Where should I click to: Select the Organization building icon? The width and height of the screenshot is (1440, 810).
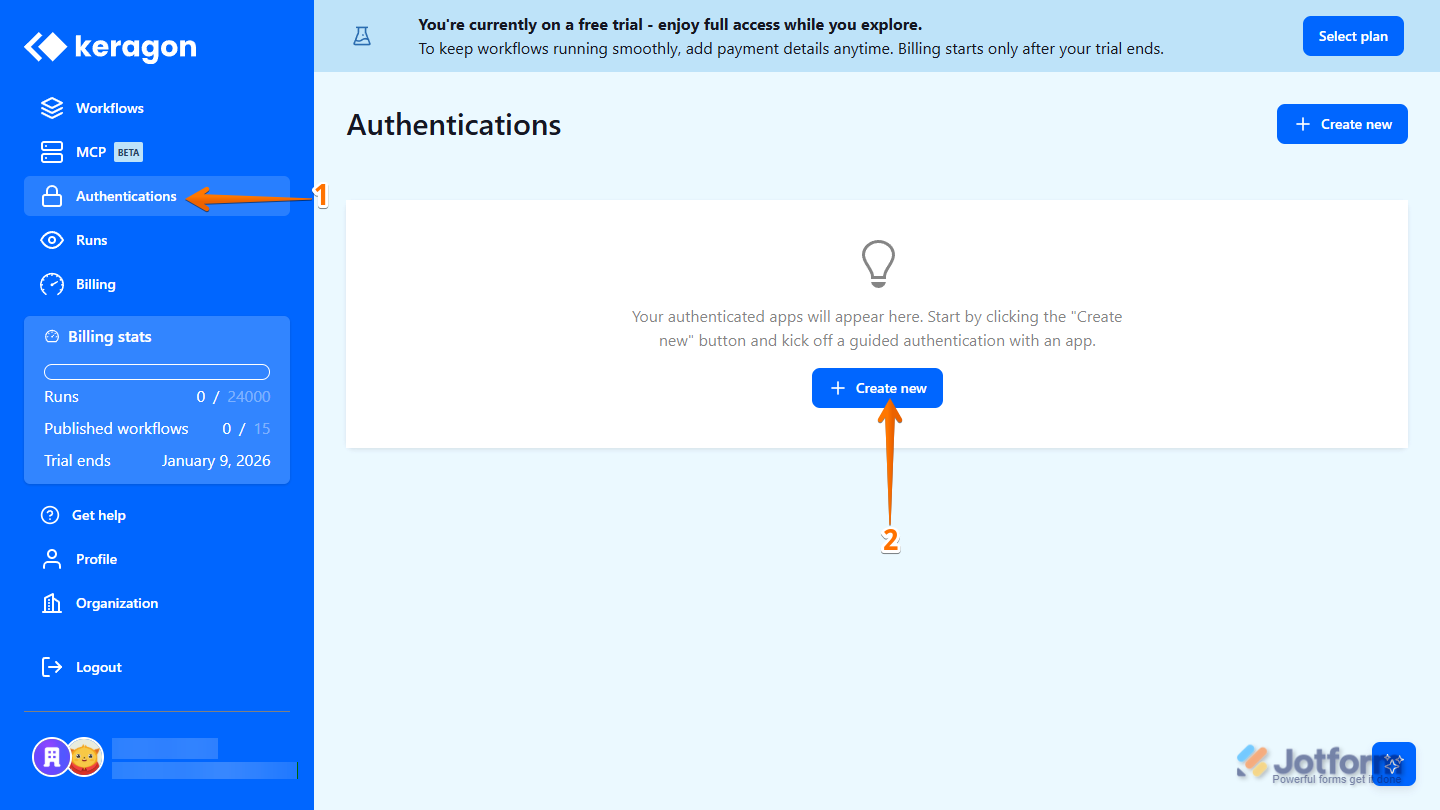pyautogui.click(x=51, y=603)
